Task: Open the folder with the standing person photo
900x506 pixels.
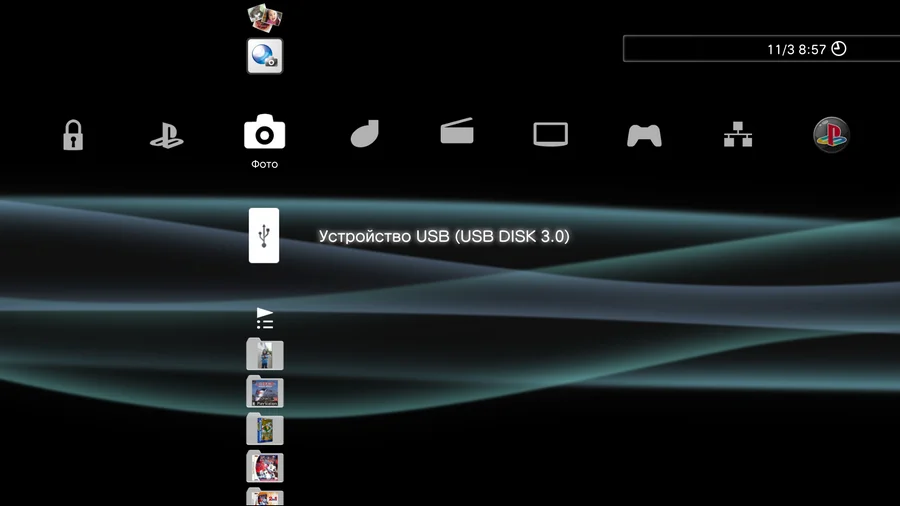Action: 265,355
